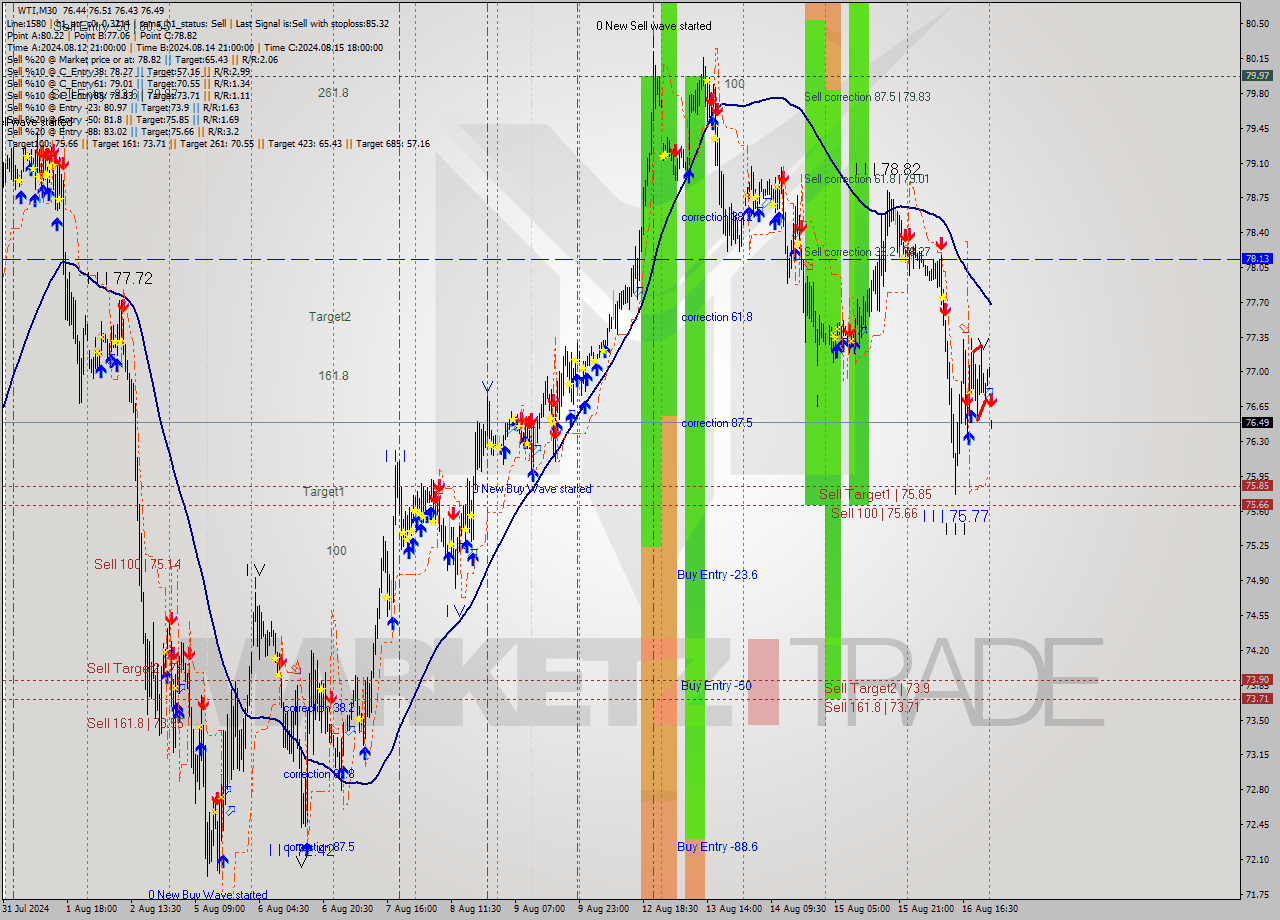The image size is (1280, 920).
Task: Click the current price 76.49 axis tag
Action: tap(1257, 423)
